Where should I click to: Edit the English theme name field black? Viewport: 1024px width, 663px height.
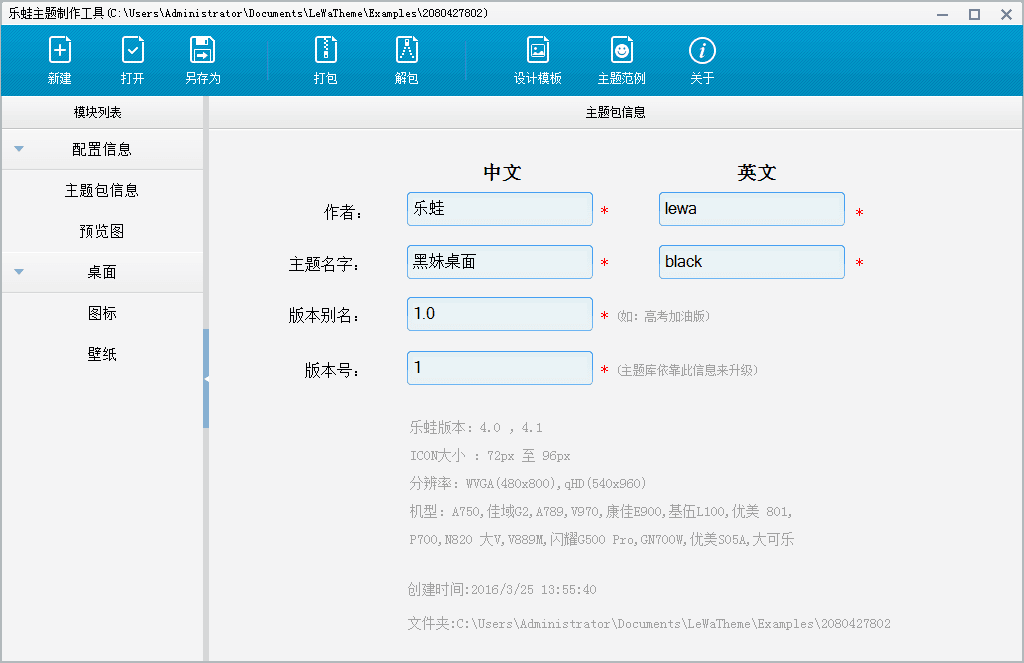751,262
